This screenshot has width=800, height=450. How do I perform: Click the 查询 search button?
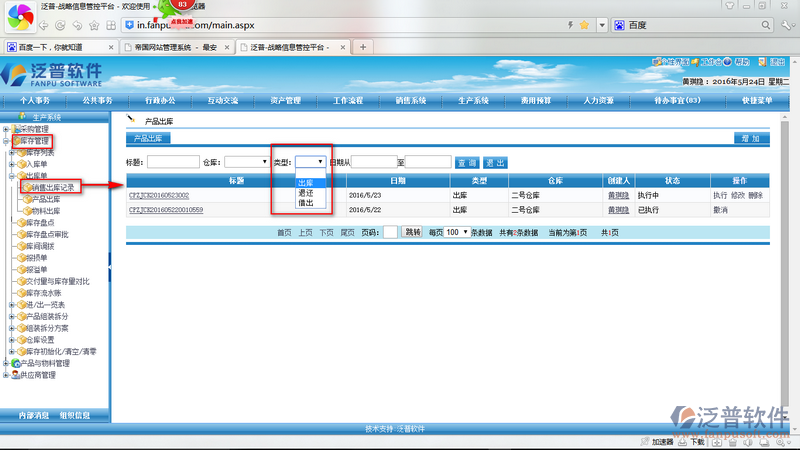tap(466, 161)
